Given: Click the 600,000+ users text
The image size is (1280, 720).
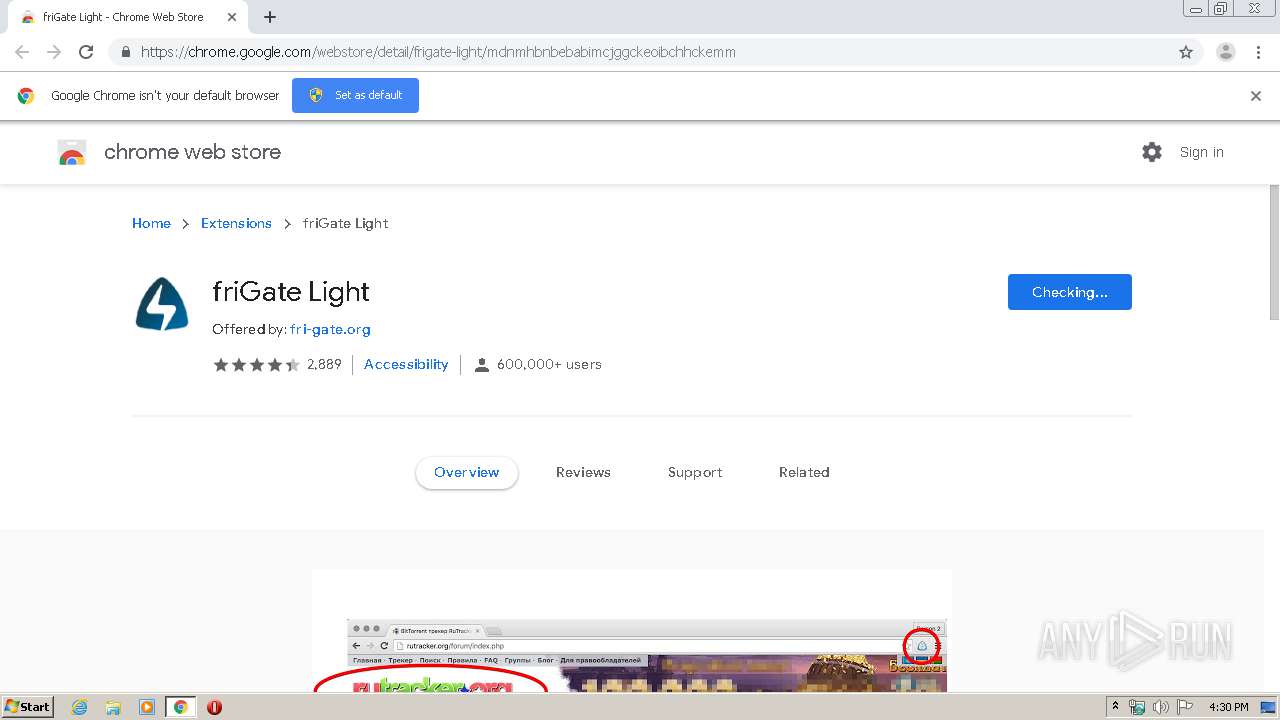Looking at the screenshot, I should [x=549, y=365].
